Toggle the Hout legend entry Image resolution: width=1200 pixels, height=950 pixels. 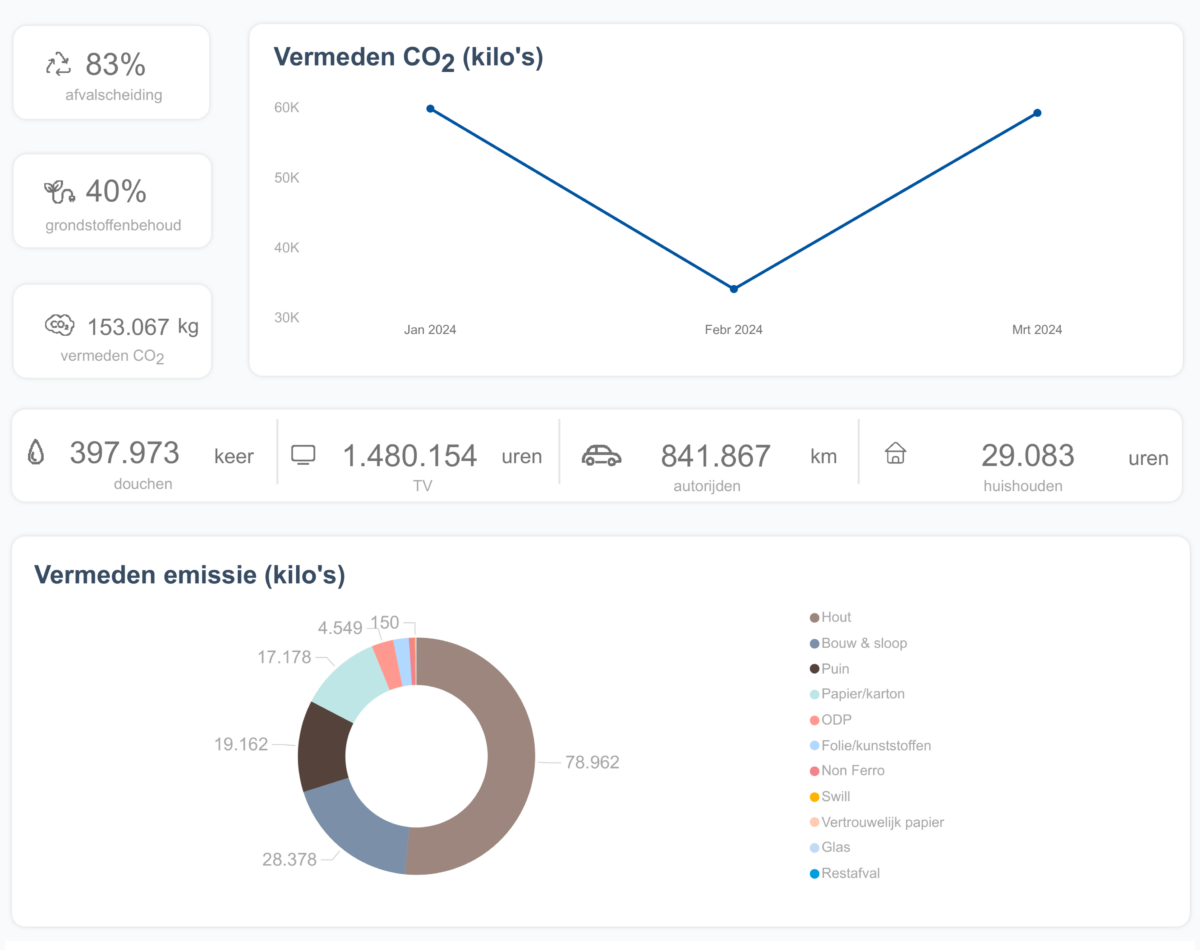[x=836, y=617]
